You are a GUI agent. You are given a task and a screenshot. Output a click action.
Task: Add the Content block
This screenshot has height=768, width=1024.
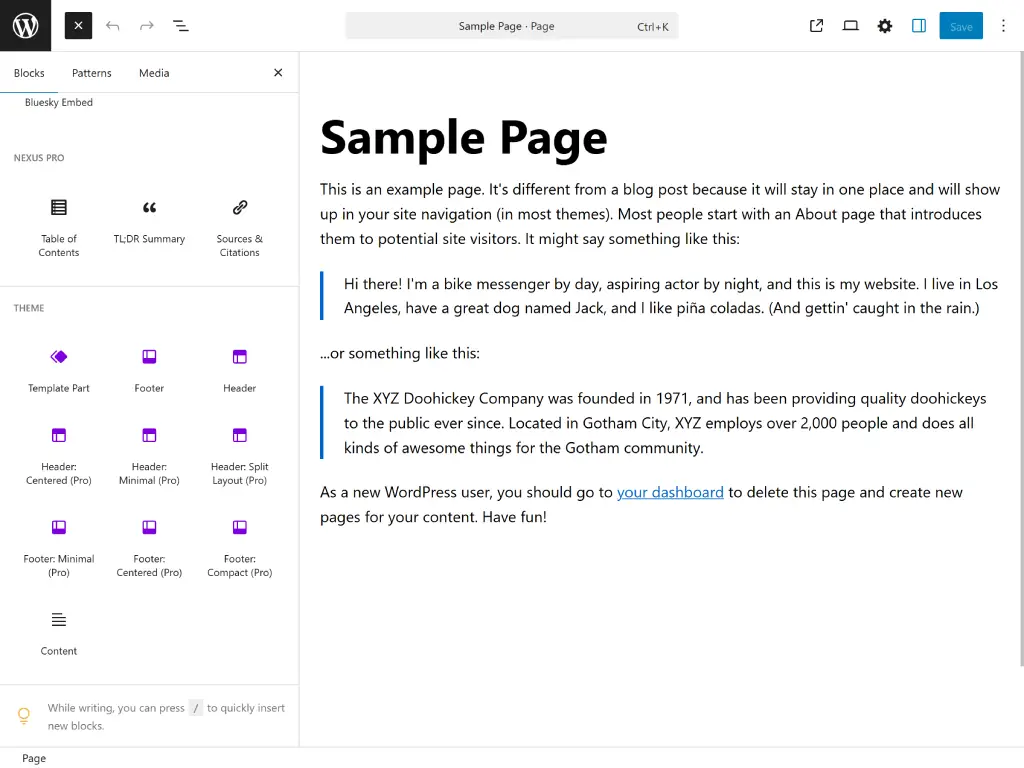point(58,633)
